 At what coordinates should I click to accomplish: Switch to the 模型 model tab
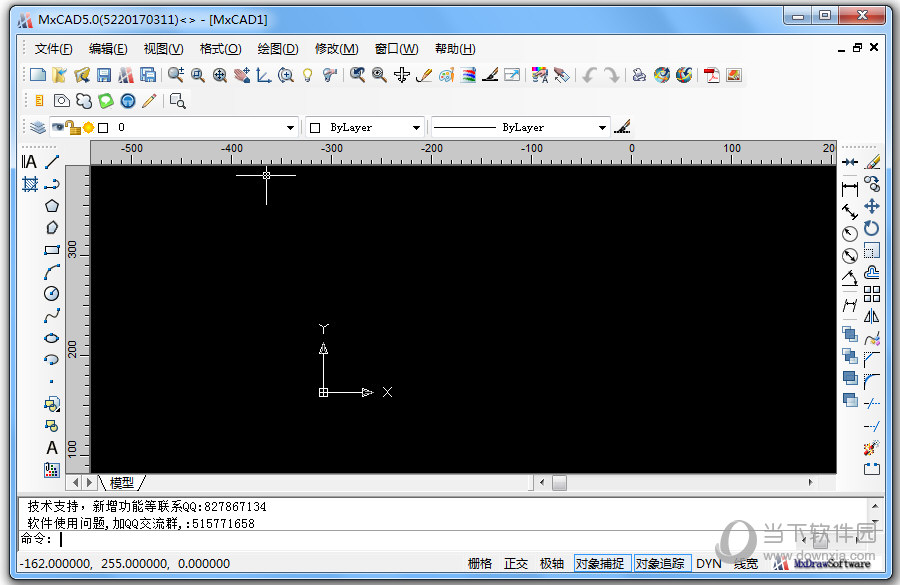[x=122, y=483]
